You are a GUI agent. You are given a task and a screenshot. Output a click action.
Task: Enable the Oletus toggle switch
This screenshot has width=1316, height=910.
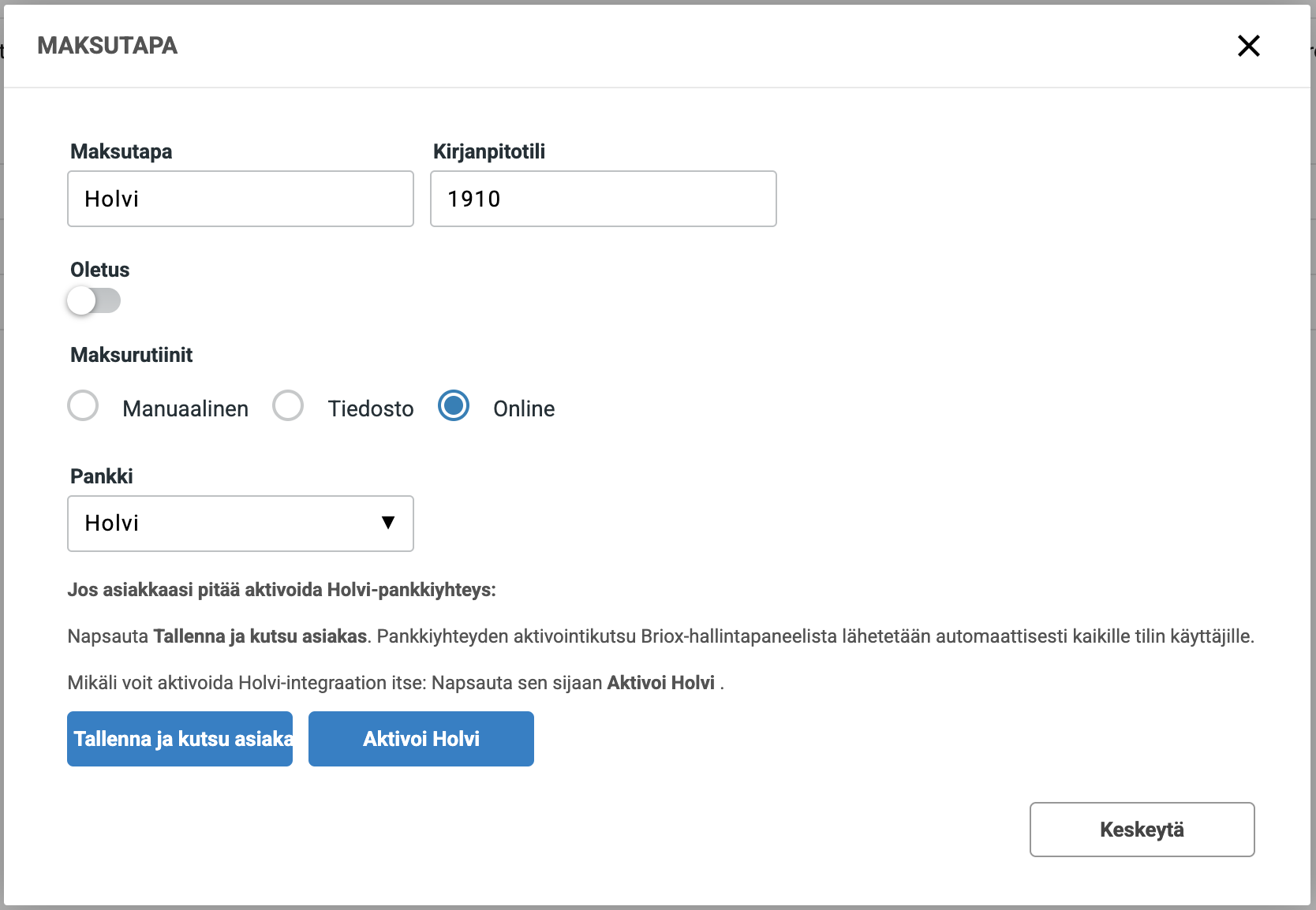click(x=94, y=300)
